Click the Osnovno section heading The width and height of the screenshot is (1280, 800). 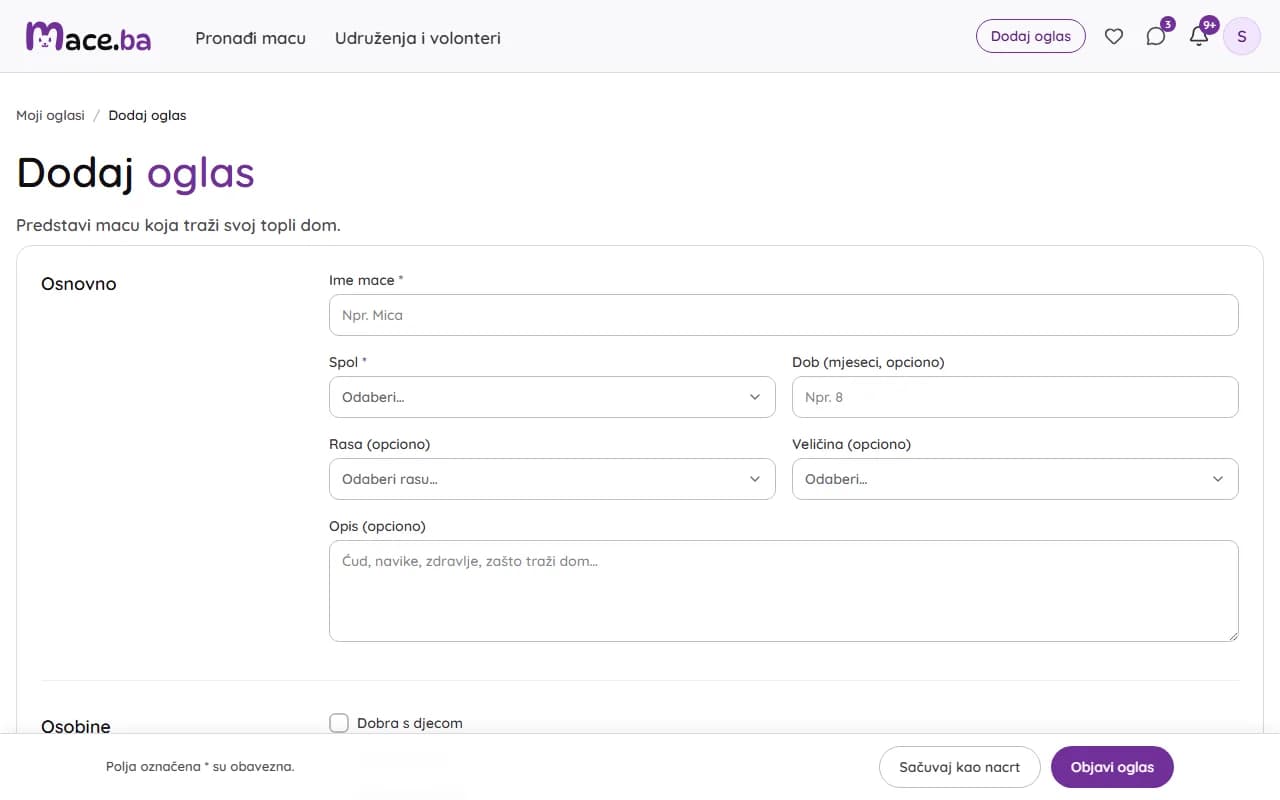pos(79,284)
